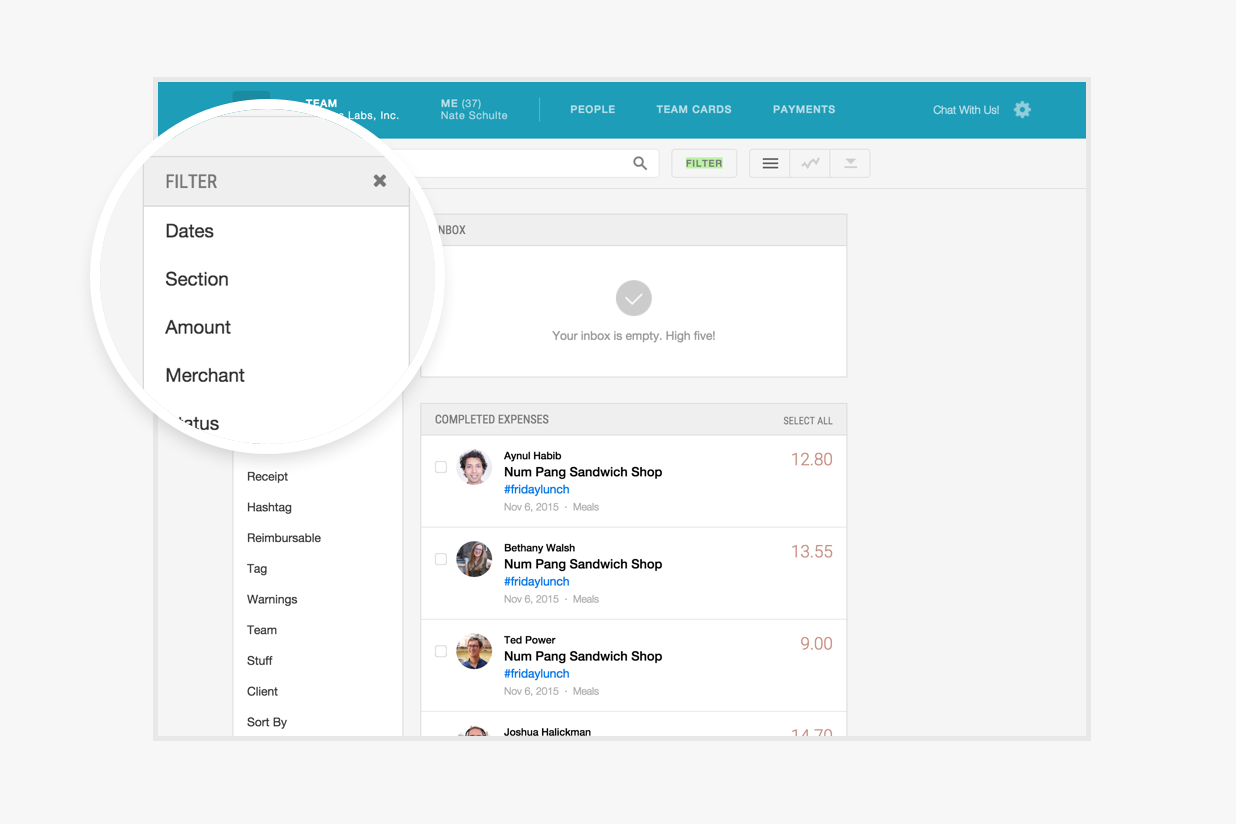This screenshot has height=824, width=1236.
Task: Check Aynul Habib's expense checkbox
Action: 441,467
